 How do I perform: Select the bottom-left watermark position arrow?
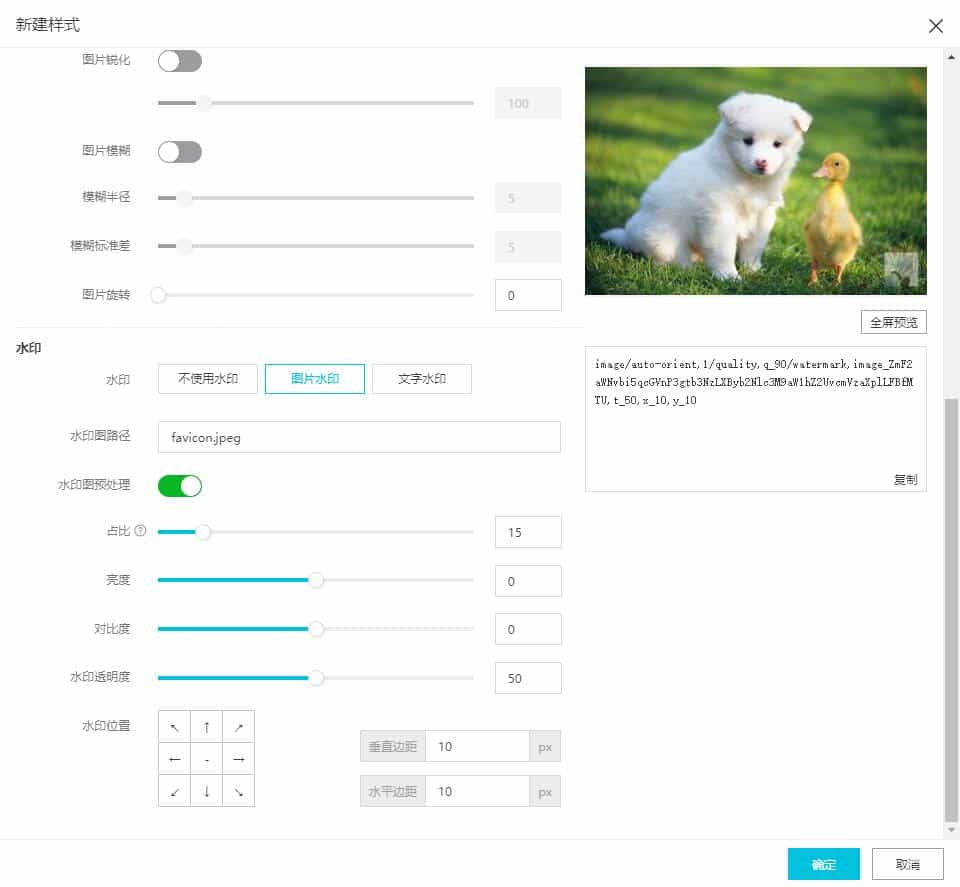pyautogui.click(x=175, y=790)
